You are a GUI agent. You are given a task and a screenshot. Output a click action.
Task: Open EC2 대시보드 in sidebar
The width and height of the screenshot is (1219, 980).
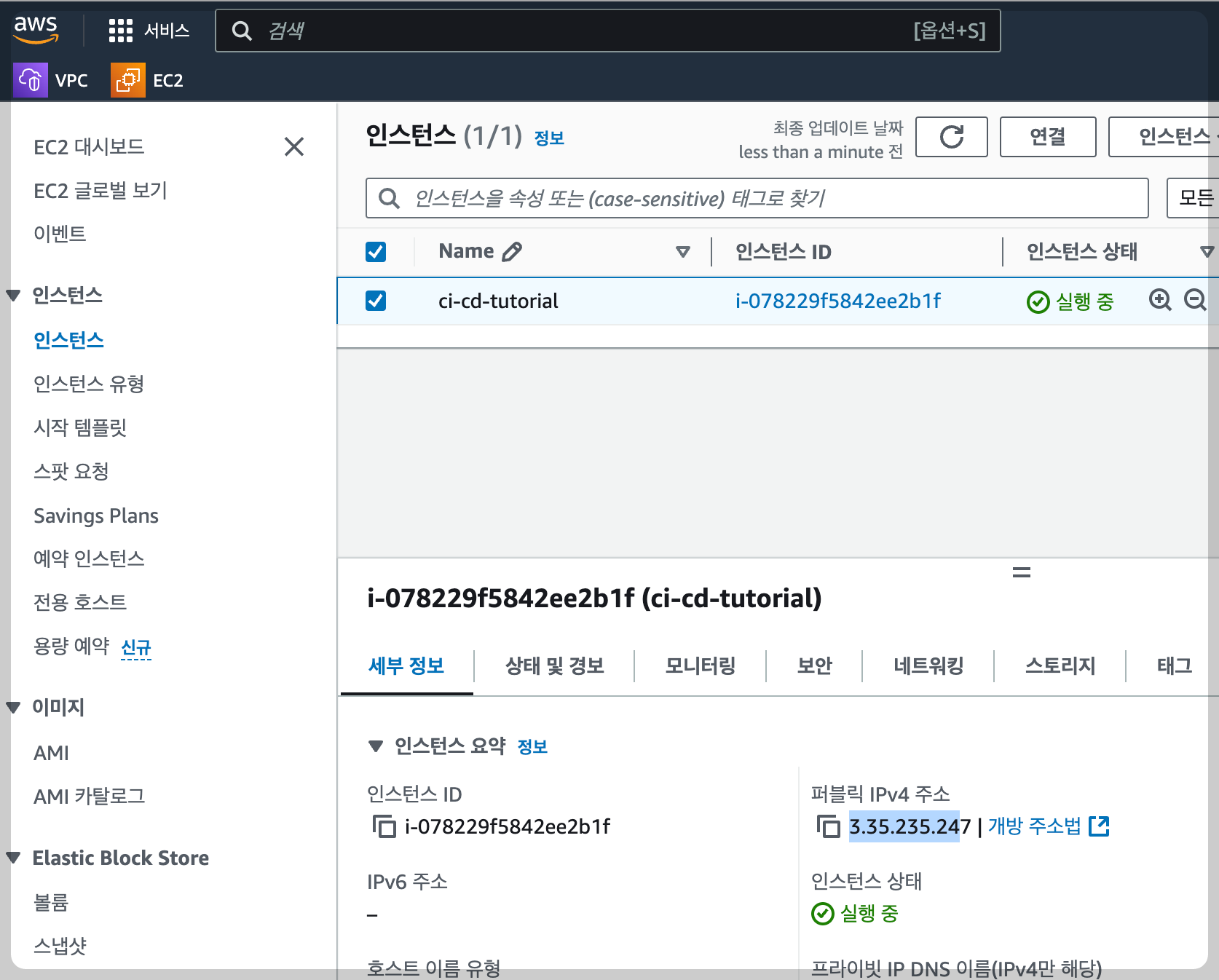coord(90,147)
